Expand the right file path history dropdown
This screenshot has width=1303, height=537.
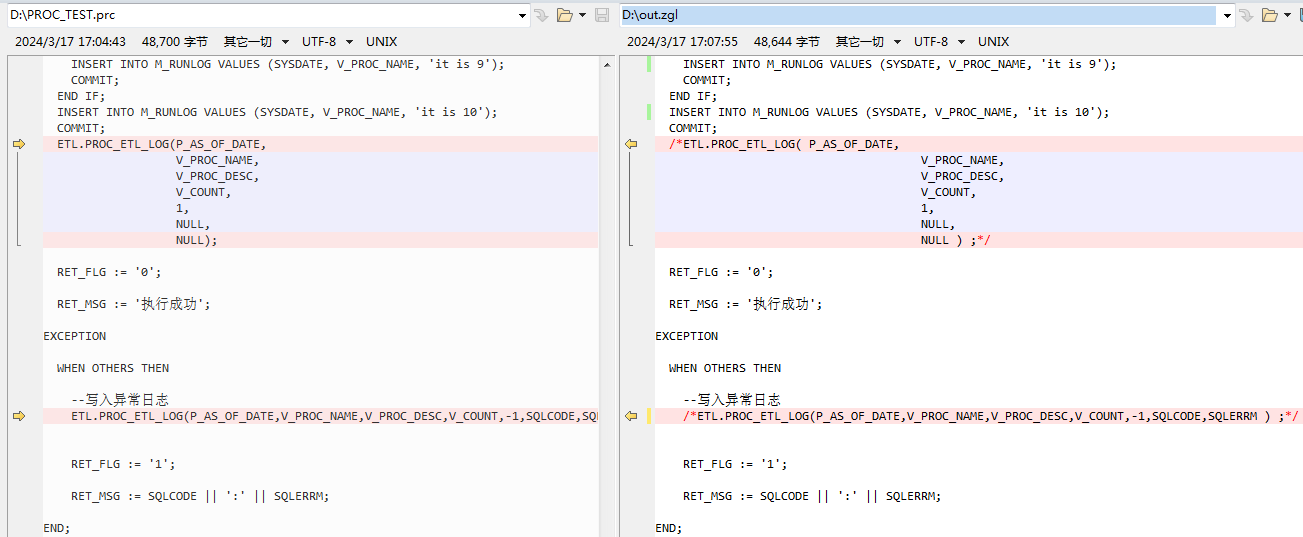(x=1226, y=15)
